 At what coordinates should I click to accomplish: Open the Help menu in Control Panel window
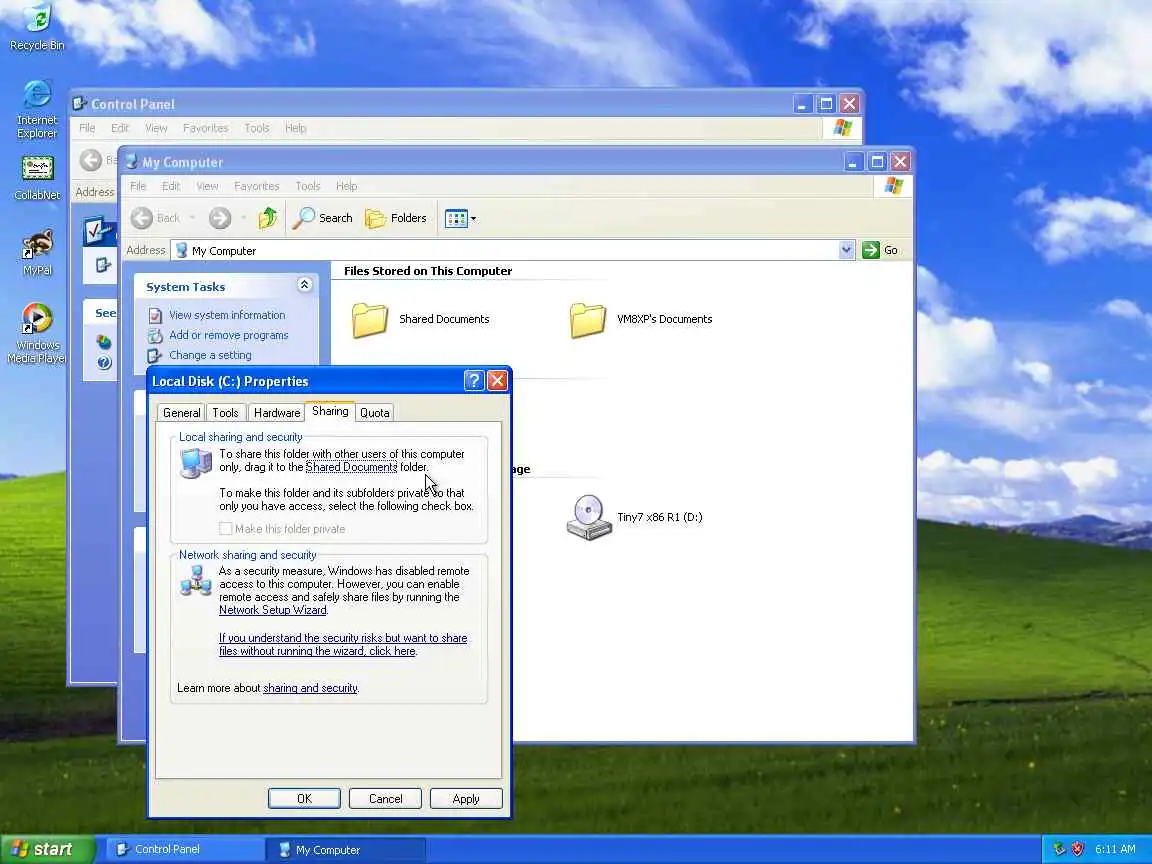296,129
